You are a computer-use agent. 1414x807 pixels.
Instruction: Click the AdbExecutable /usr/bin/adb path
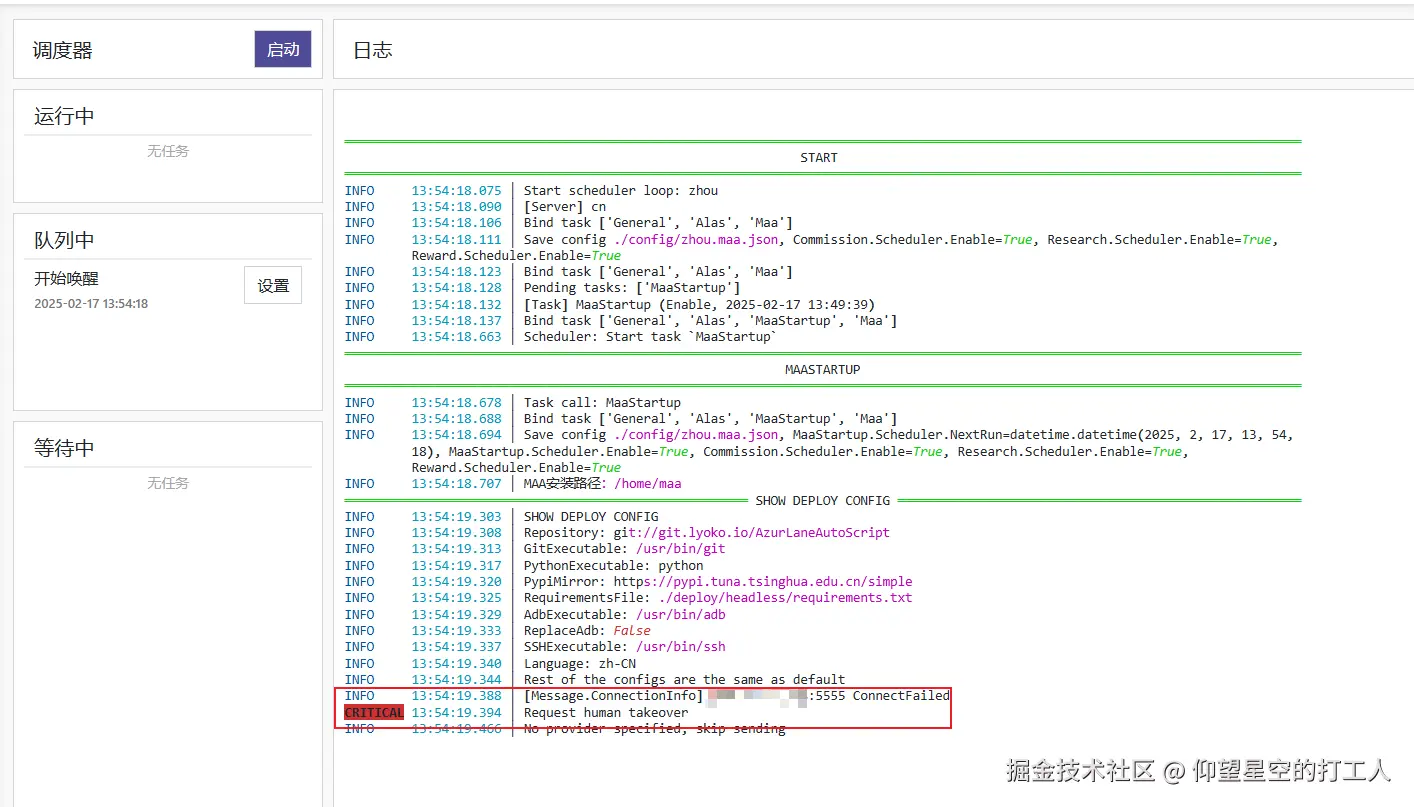(x=680, y=615)
